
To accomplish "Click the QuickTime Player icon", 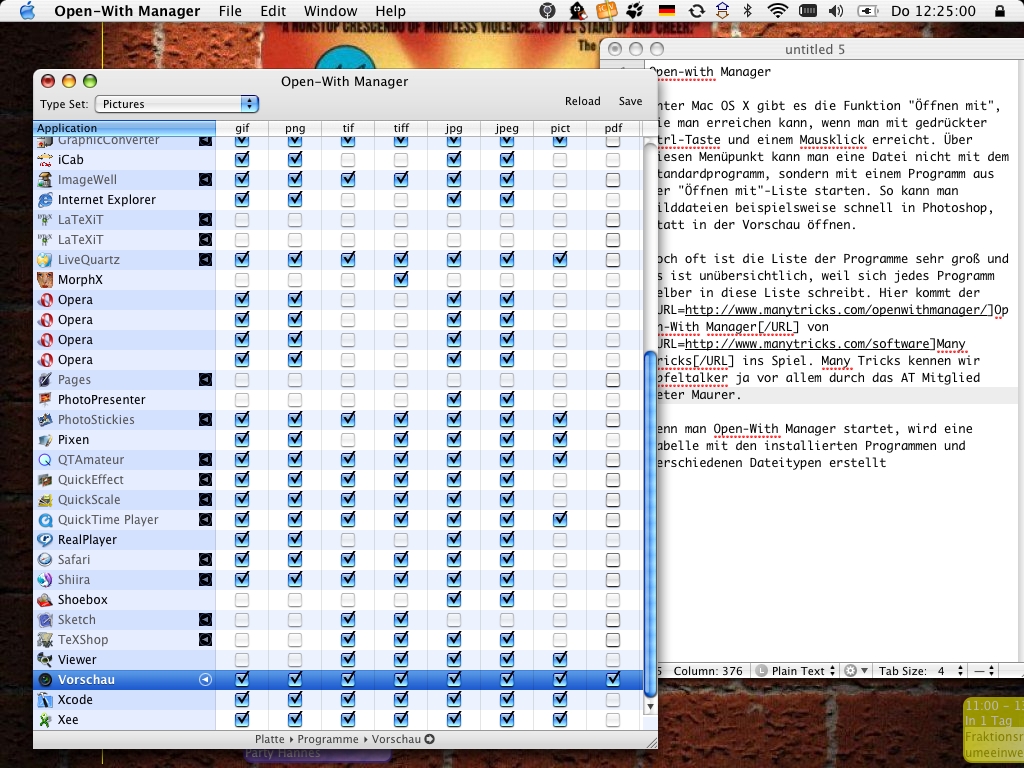I will (45, 520).
